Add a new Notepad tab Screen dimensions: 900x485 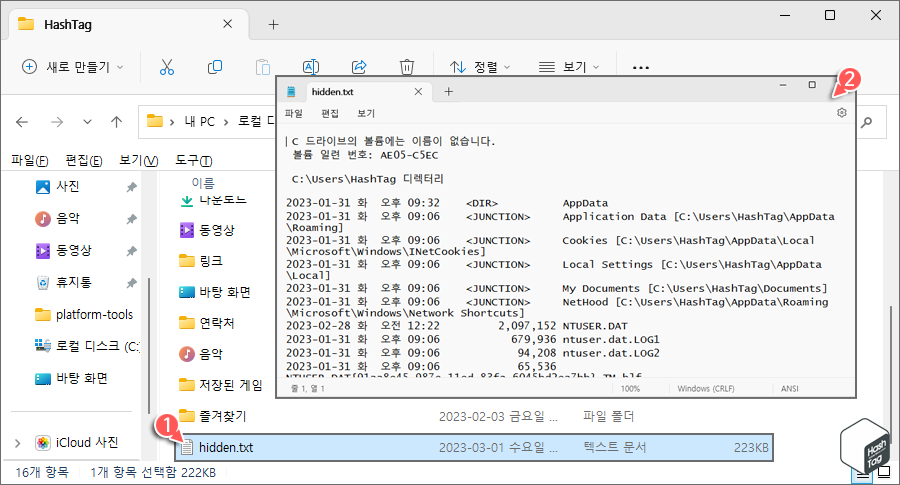448,92
